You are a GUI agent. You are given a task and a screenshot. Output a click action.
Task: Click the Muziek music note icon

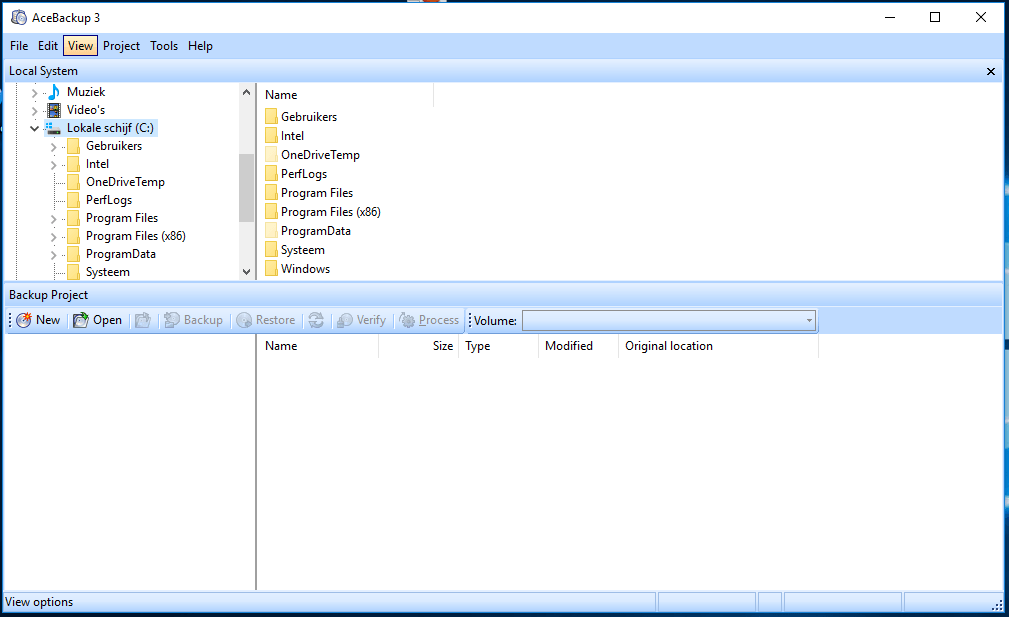[x=54, y=92]
